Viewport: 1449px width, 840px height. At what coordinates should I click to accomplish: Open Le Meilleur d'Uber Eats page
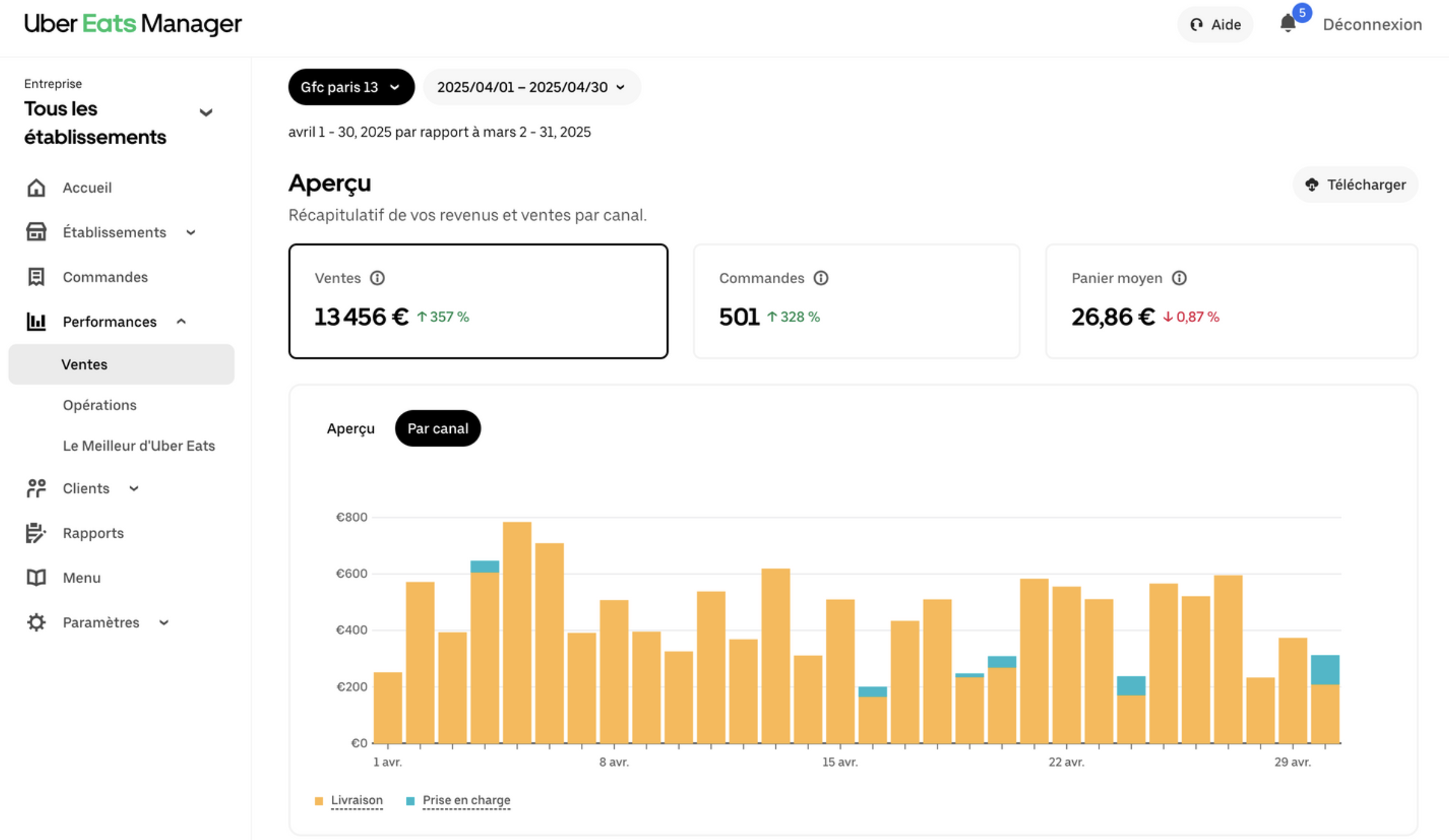pos(139,446)
